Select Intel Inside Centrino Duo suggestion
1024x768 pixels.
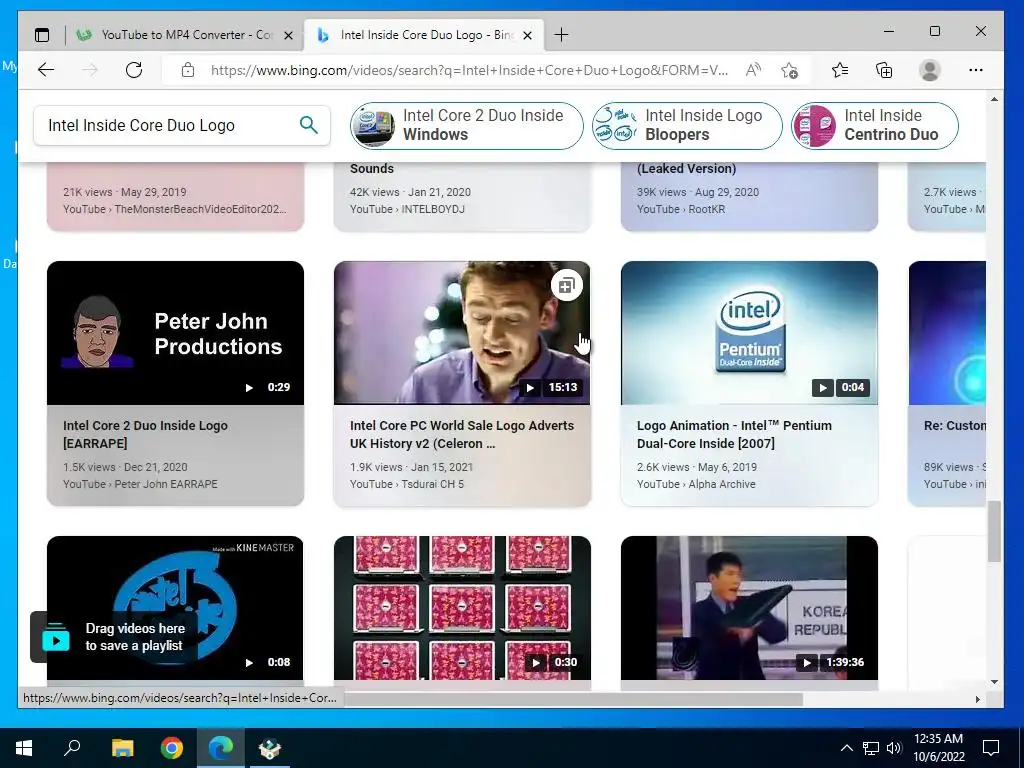click(x=874, y=125)
